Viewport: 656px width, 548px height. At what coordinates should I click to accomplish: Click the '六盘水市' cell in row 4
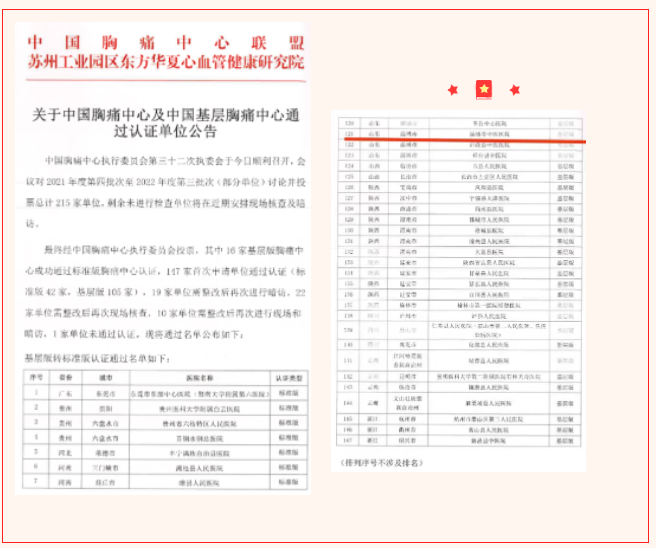pos(105,438)
